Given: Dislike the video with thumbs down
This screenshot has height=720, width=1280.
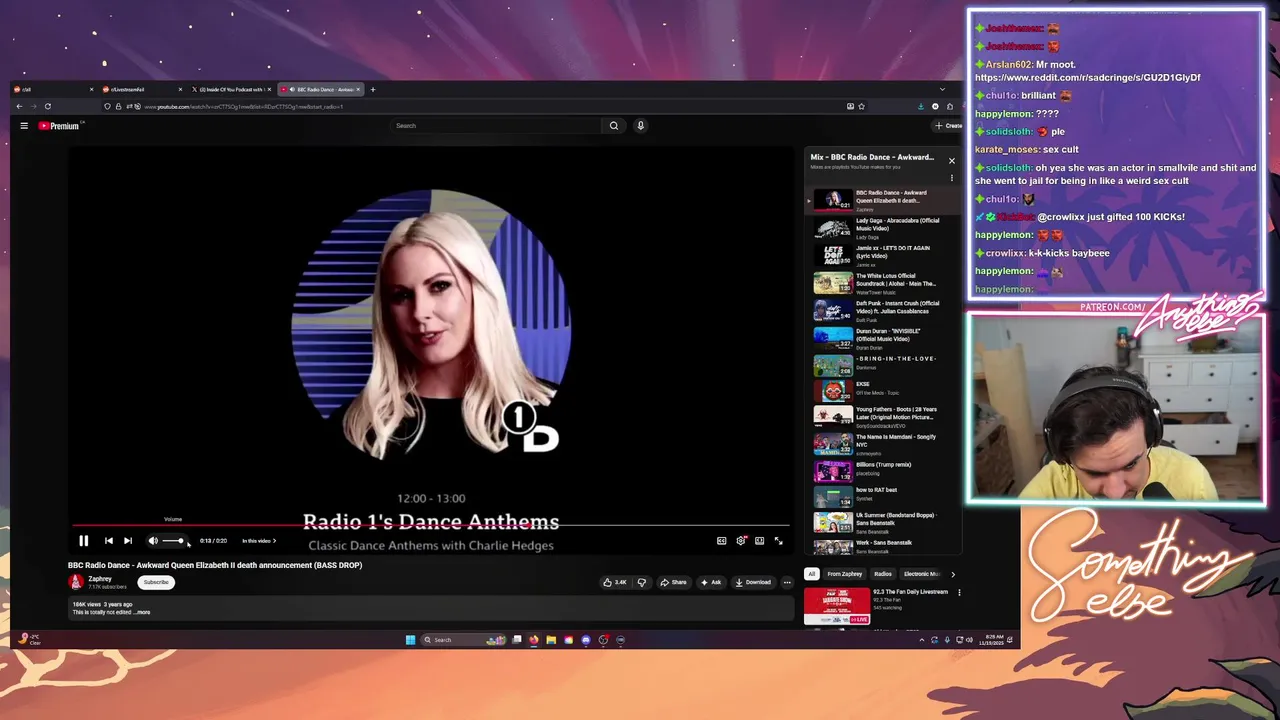Looking at the screenshot, I should [642, 582].
